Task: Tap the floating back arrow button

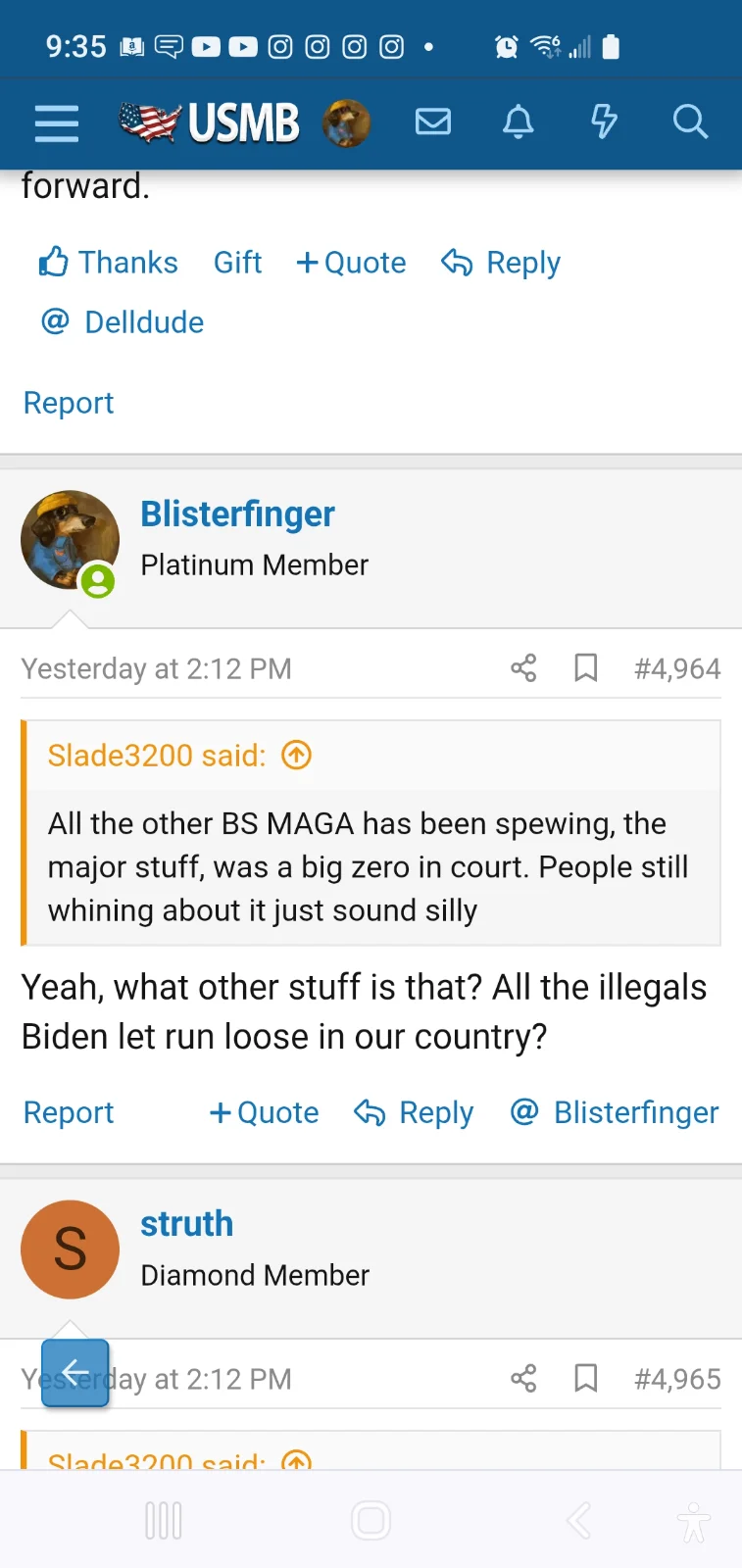Action: [x=74, y=1374]
